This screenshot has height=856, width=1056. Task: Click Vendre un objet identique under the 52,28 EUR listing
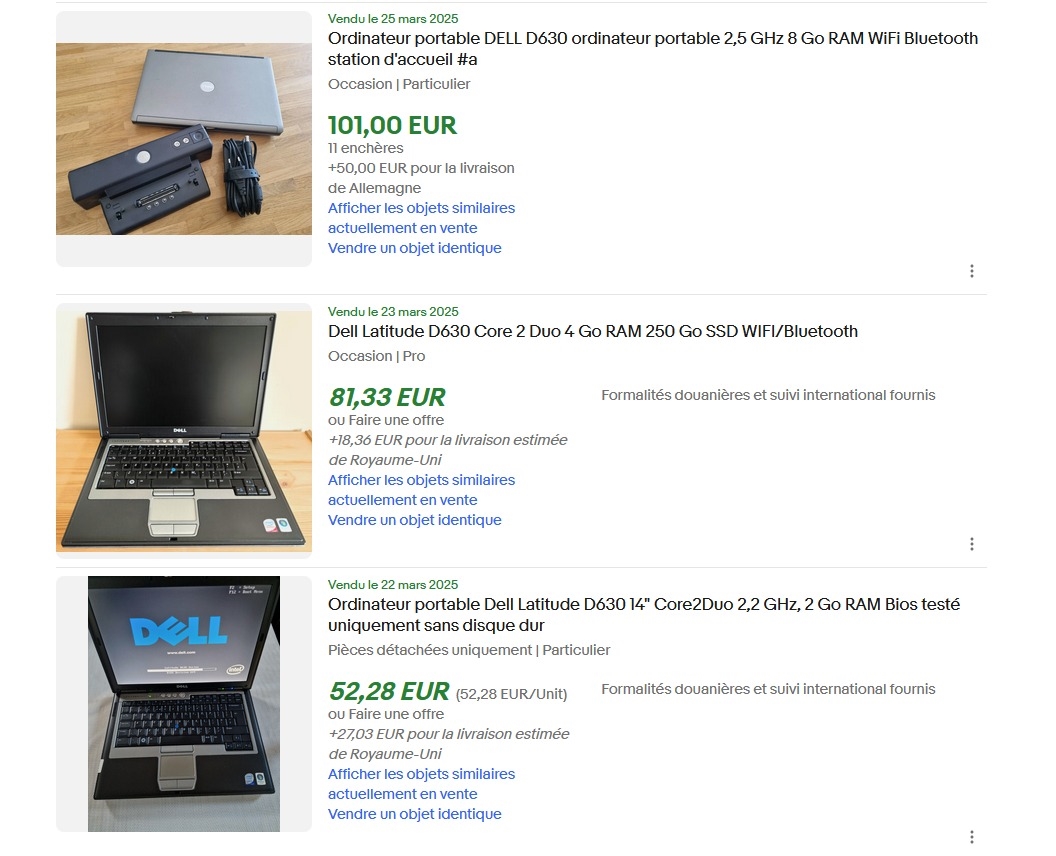click(414, 814)
